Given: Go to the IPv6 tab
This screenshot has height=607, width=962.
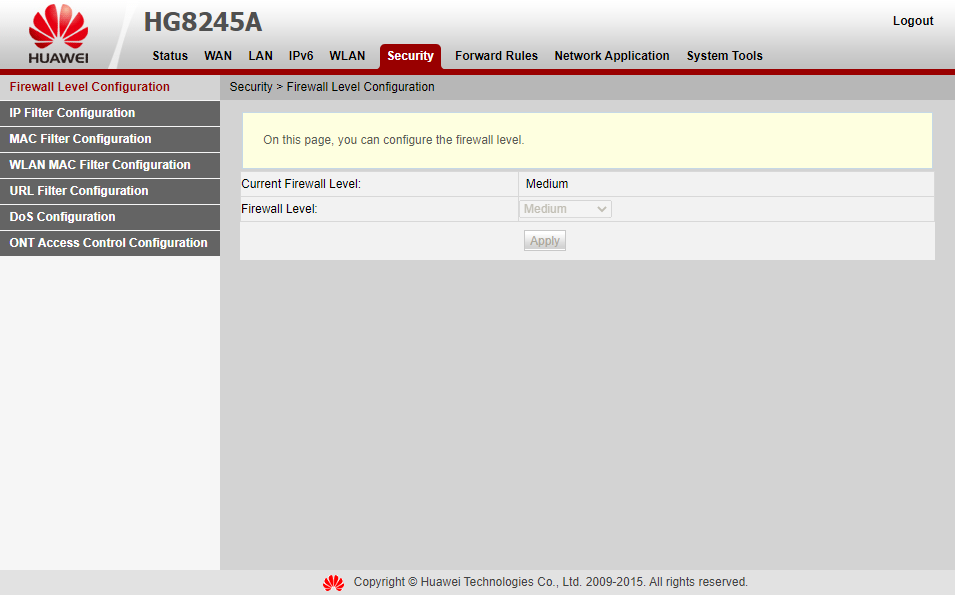Looking at the screenshot, I should (301, 56).
